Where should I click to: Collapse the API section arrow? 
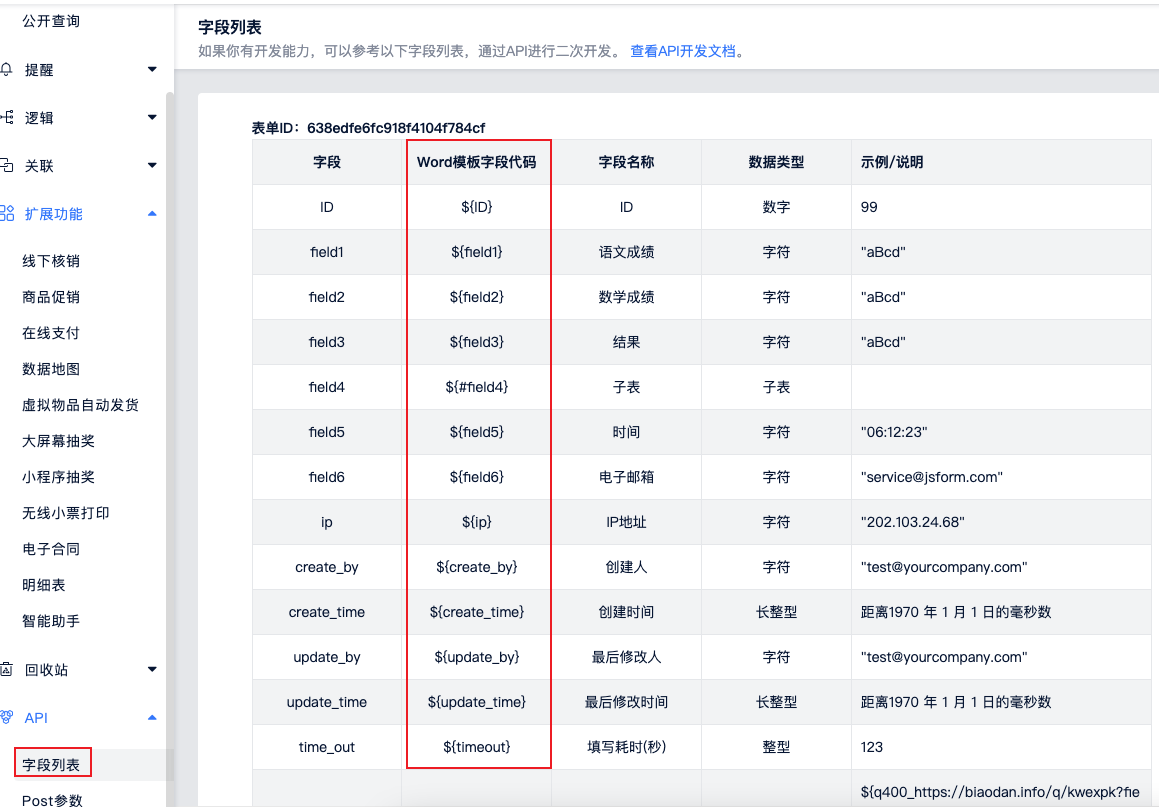click(x=152, y=717)
